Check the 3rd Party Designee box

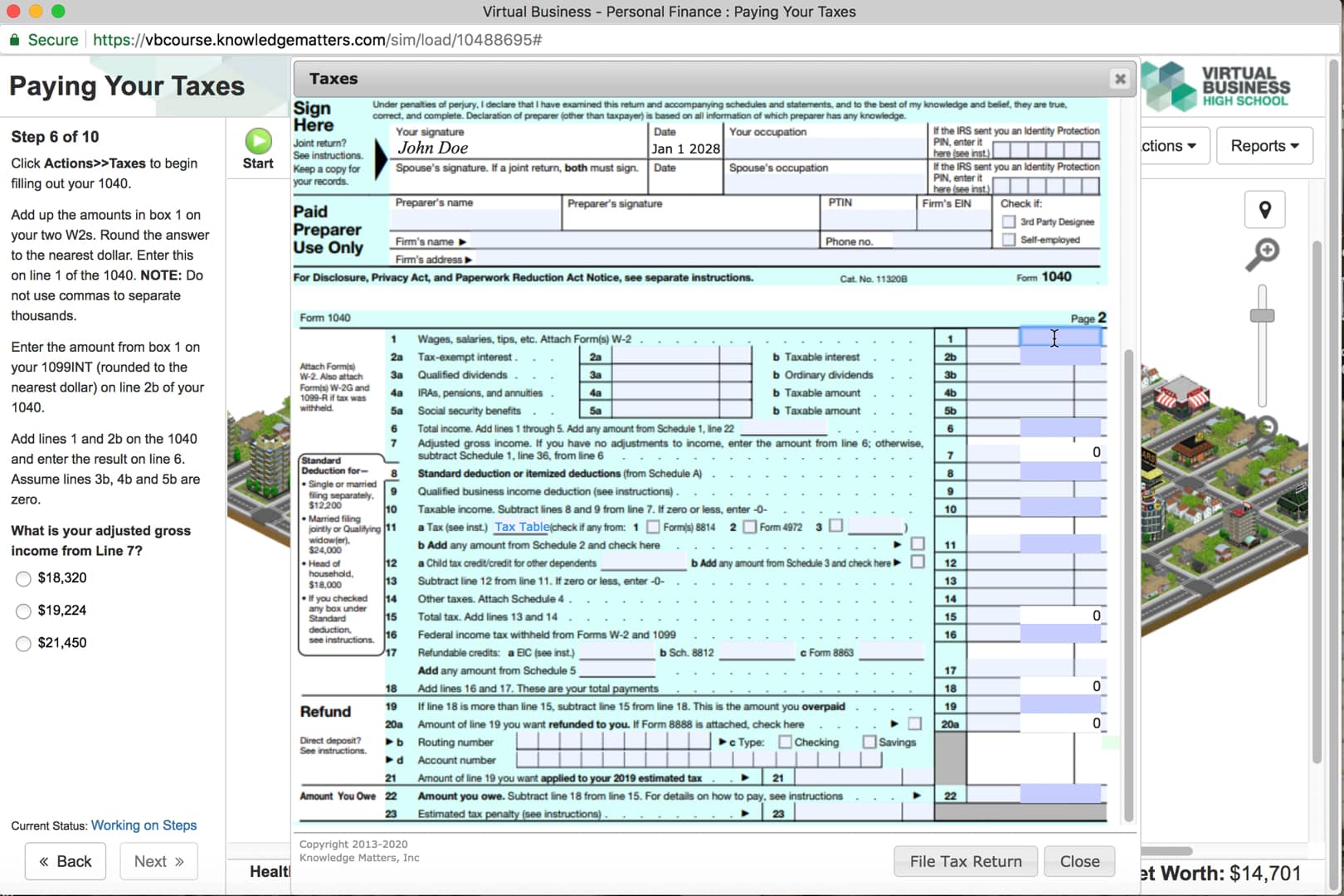tap(1009, 222)
